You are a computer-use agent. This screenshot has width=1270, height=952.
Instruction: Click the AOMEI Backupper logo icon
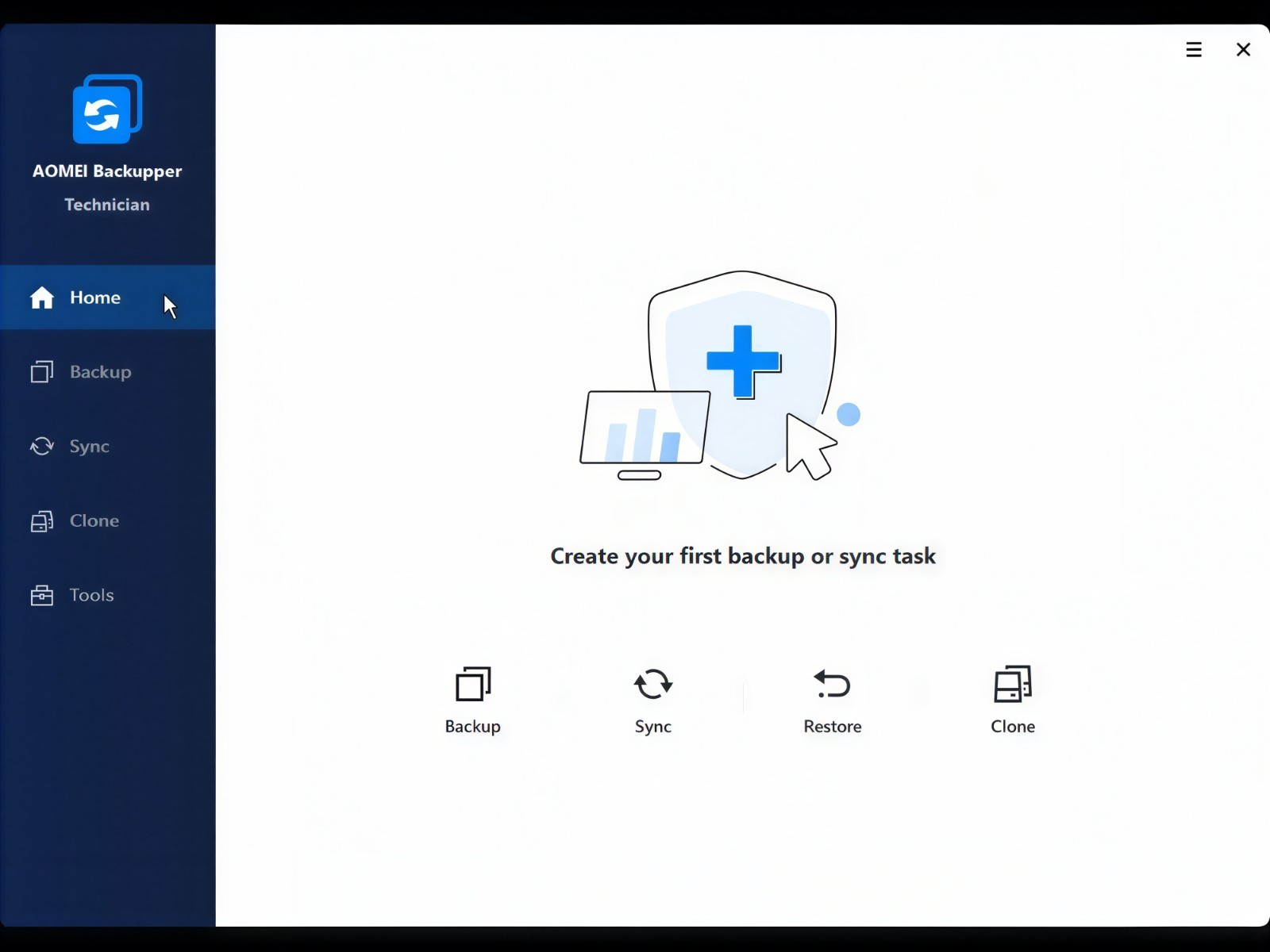[x=107, y=109]
